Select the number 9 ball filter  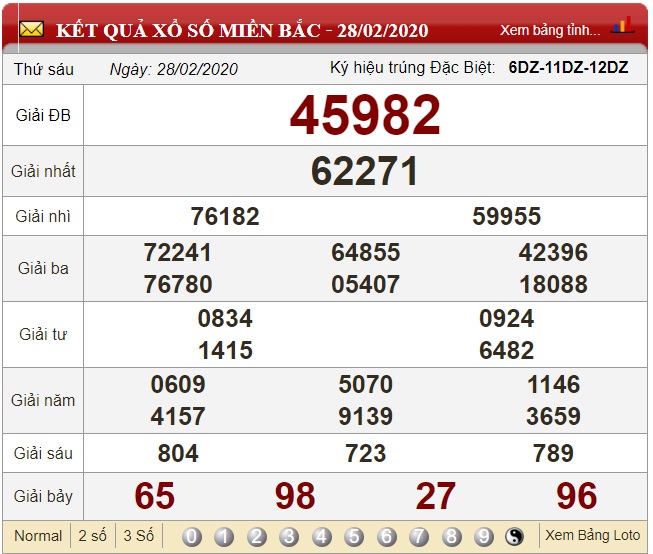click(483, 537)
